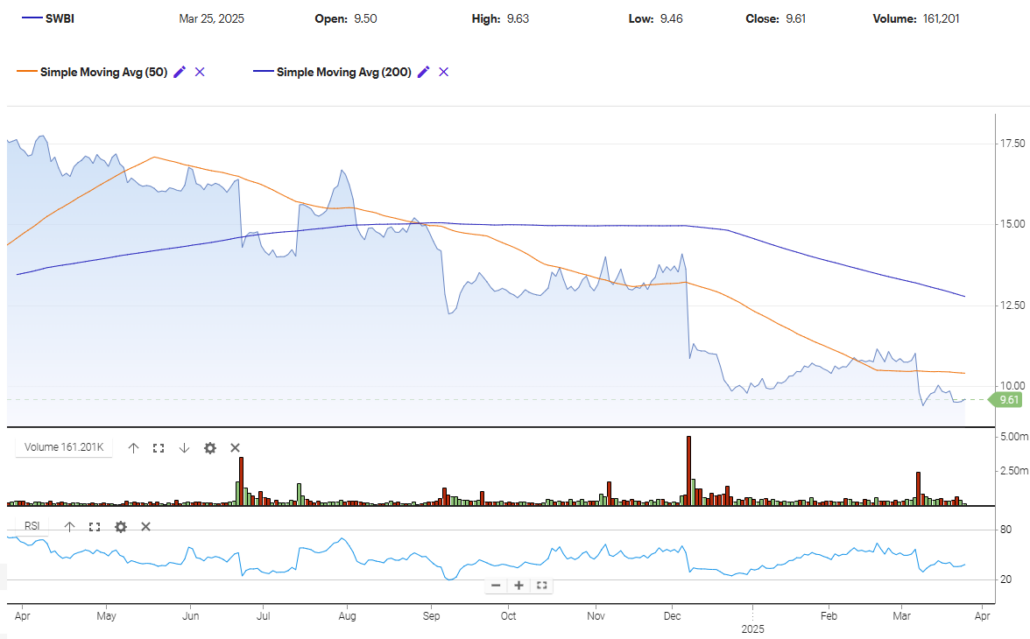Viewport: 1030px width, 639px height.
Task: Edit the Simple Moving Avg (50) indicator
Action: [179, 72]
